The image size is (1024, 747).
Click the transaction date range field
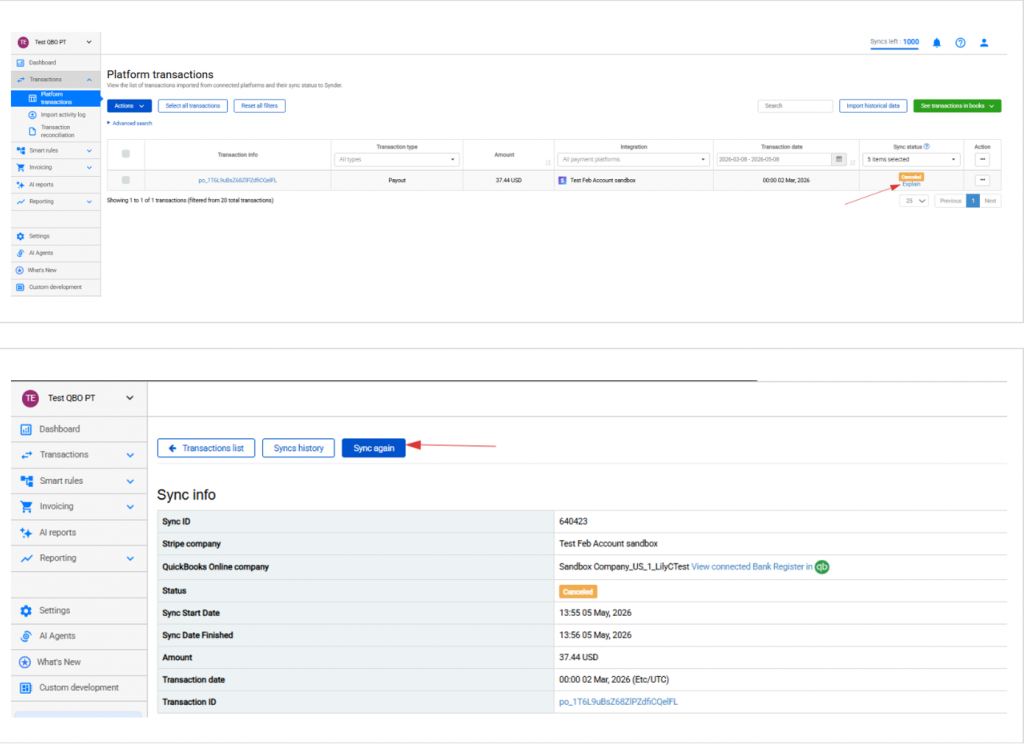coord(773,159)
